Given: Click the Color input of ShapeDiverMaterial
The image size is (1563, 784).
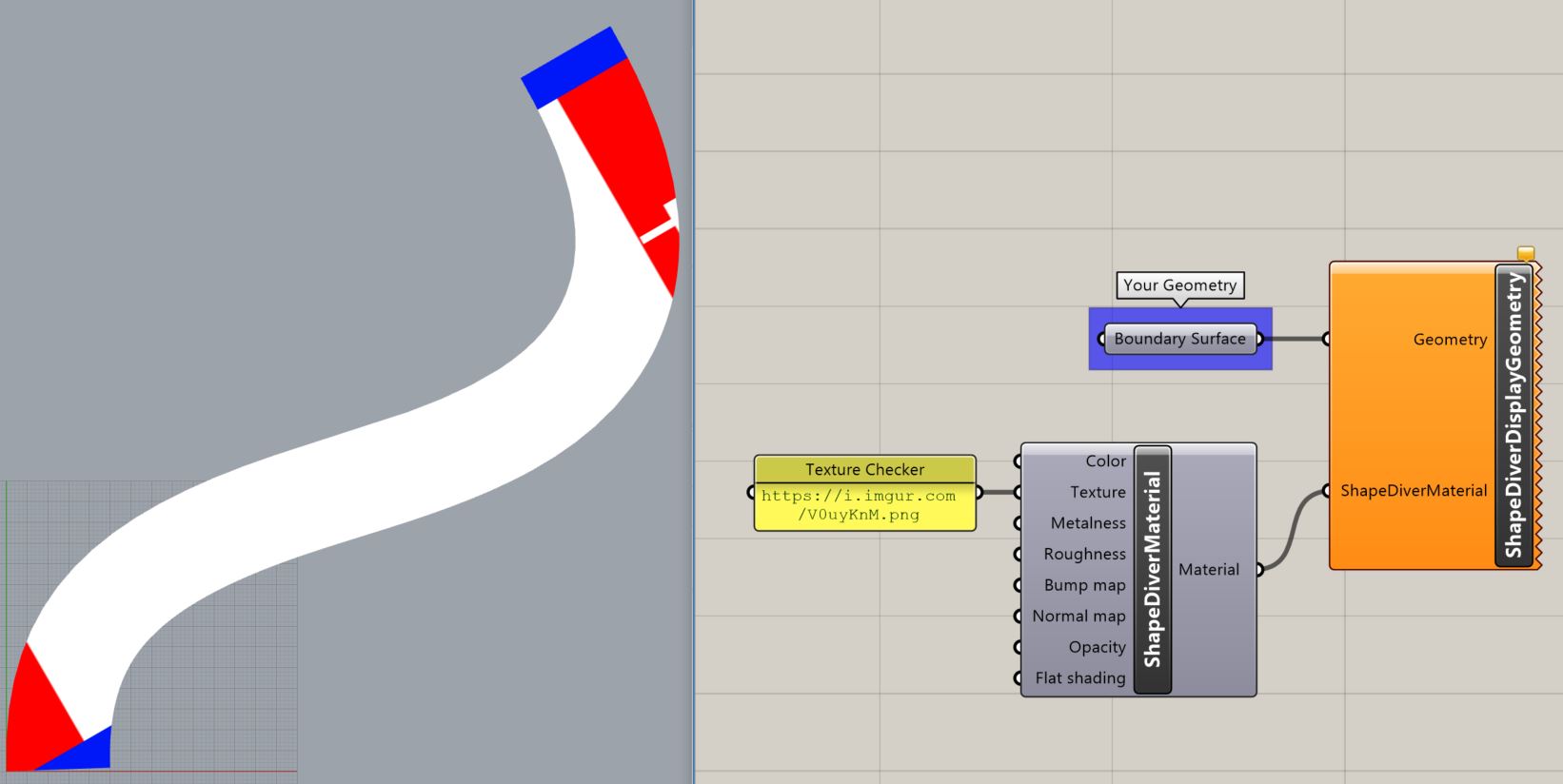Looking at the screenshot, I should point(1104,461).
